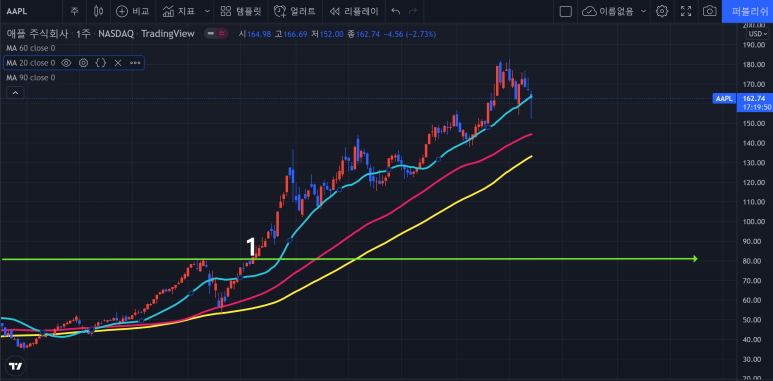Click the 비교 compare symbol button
Image resolution: width=773 pixels, height=381 pixels.
pyautogui.click(x=132, y=11)
